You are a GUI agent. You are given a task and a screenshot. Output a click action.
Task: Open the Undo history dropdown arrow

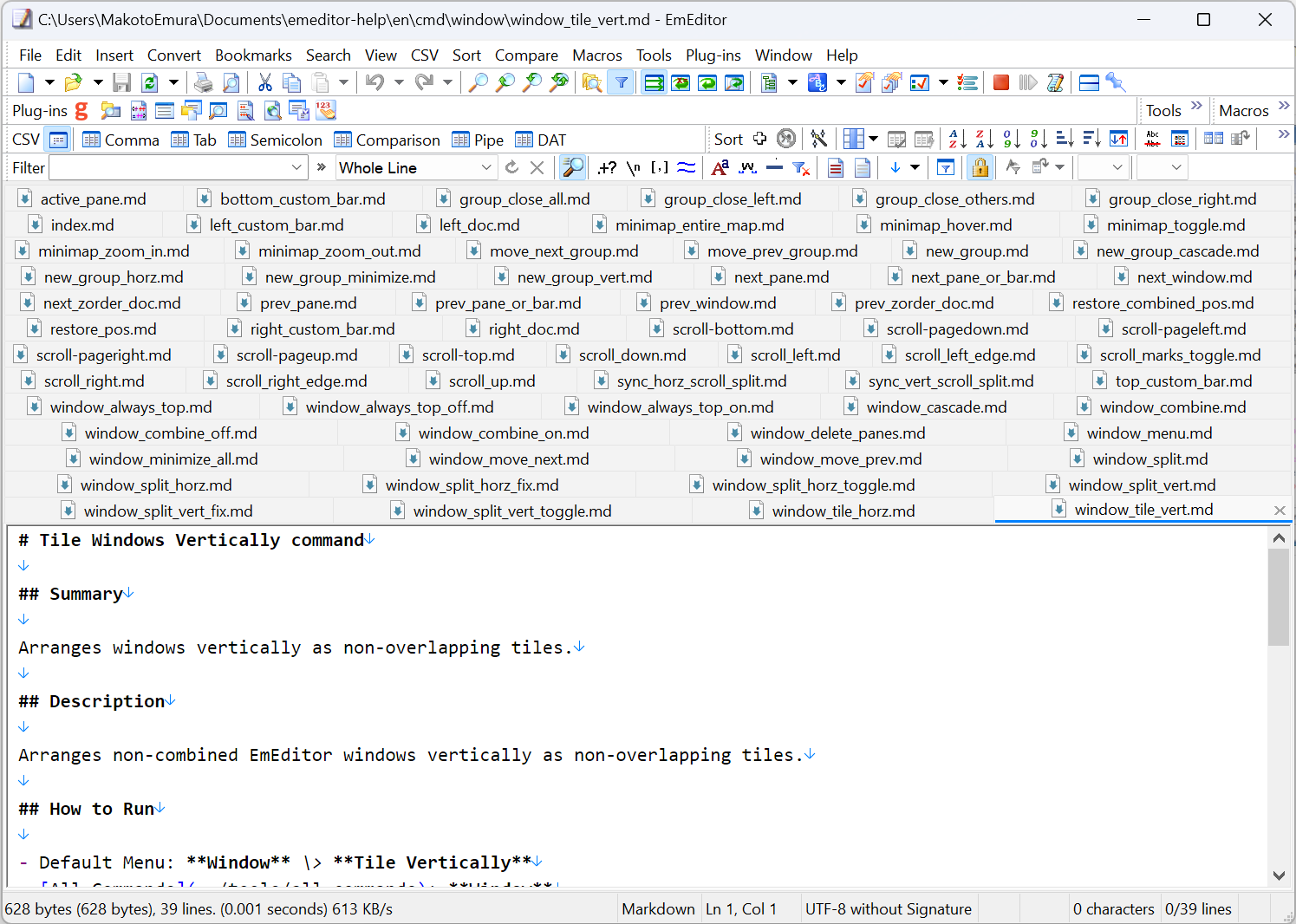point(399,82)
